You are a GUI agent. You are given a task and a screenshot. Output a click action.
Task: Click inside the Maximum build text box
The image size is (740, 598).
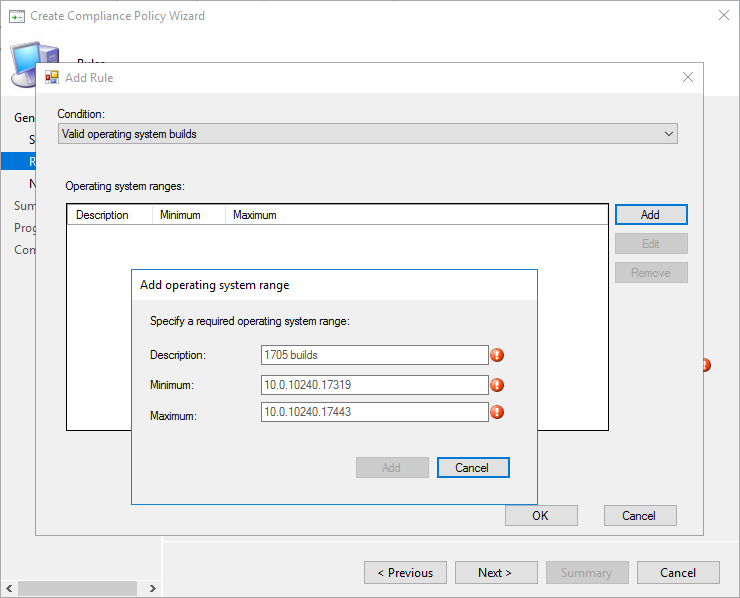(x=374, y=412)
